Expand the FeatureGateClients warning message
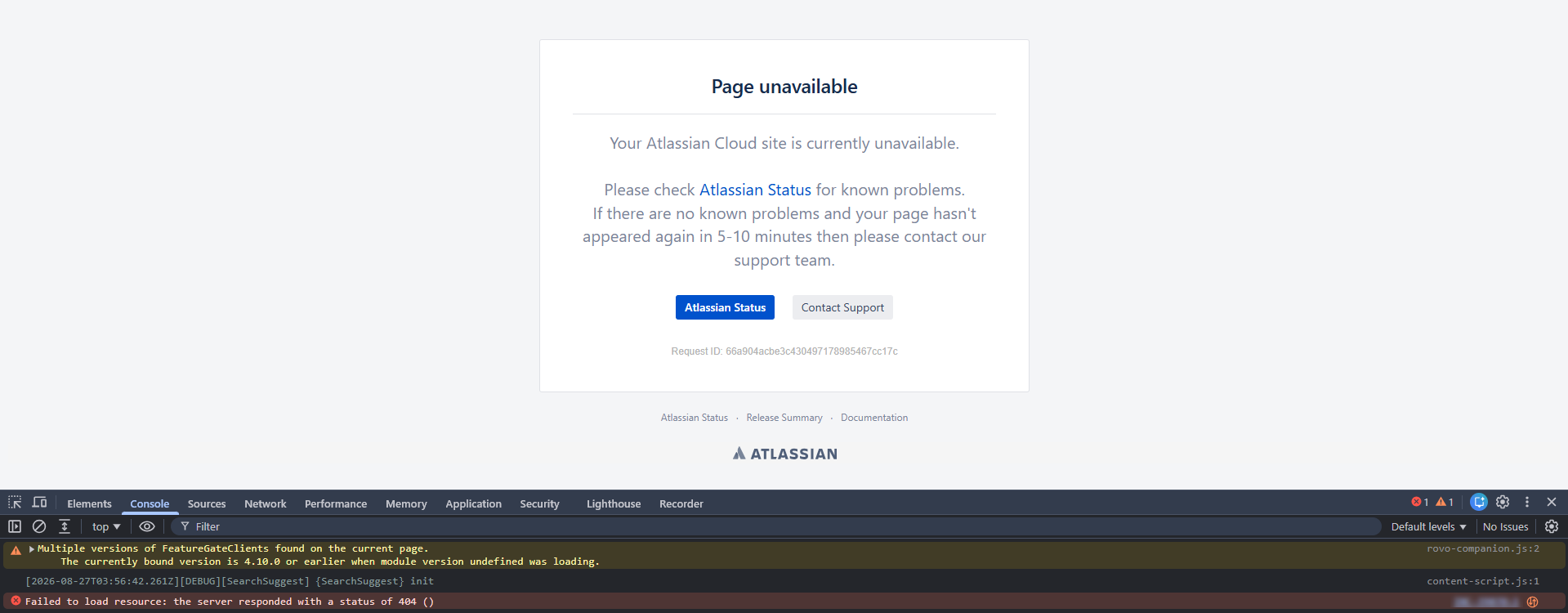The height and width of the screenshot is (613, 1568). pos(32,548)
